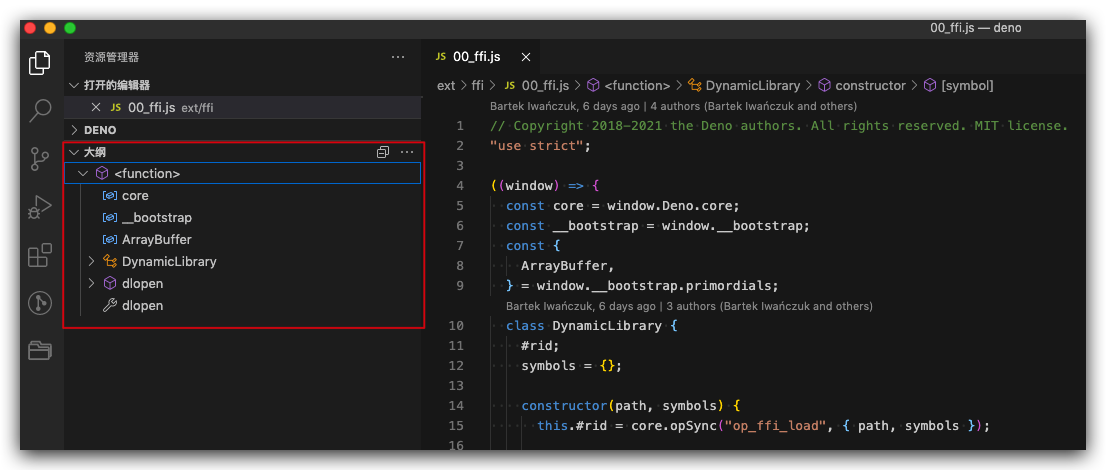The image size is (1106, 470).
Task: Click 'symbols = {};' on line 12
Action: click(572, 366)
